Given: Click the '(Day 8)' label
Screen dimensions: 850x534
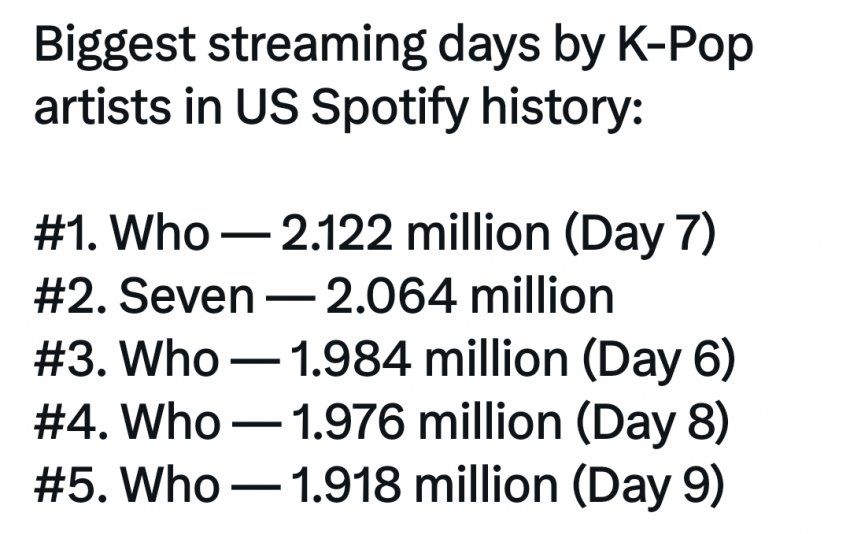Looking at the screenshot, I should [652, 422].
